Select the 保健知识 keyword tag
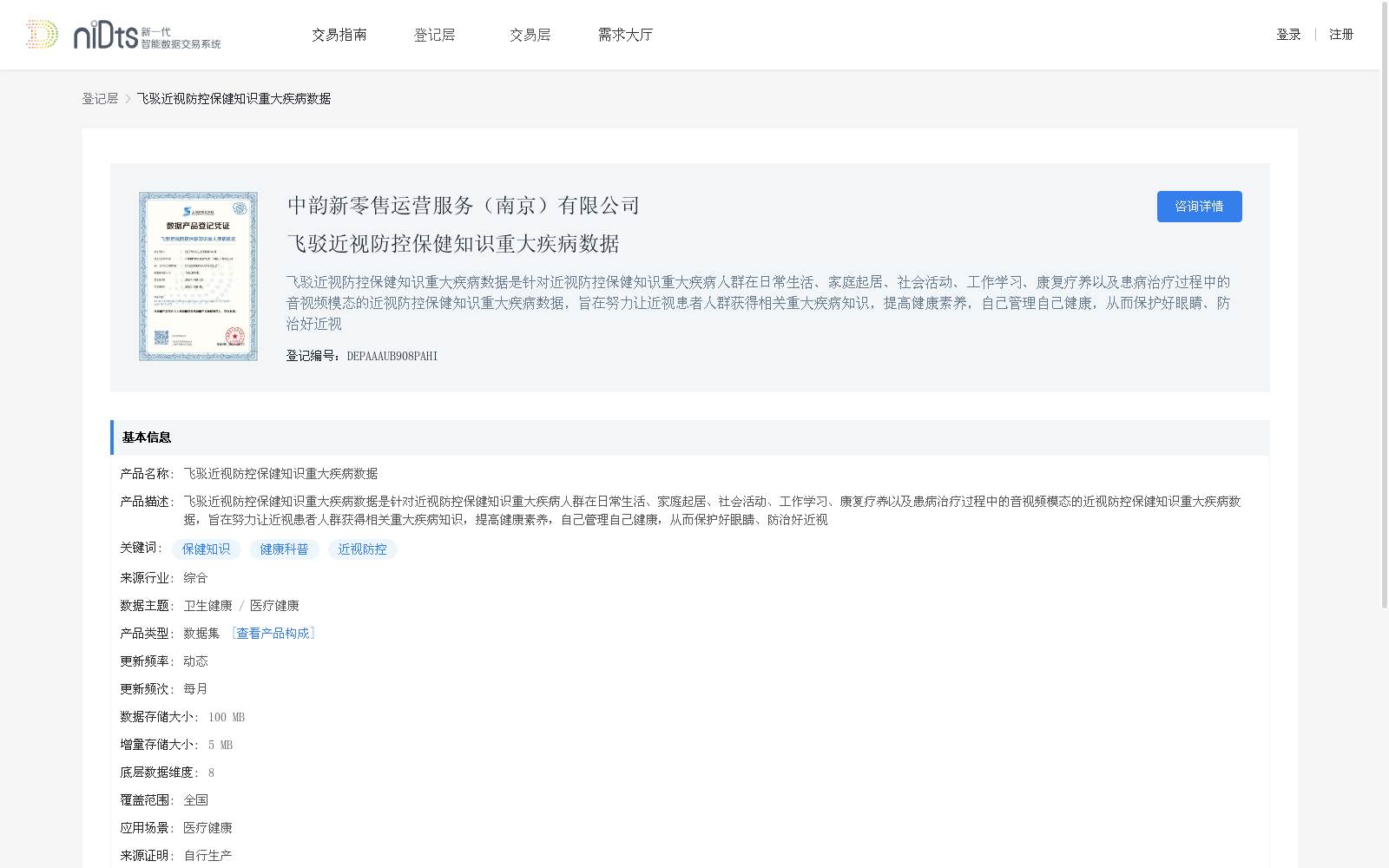This screenshot has width=1389, height=868. [x=207, y=549]
